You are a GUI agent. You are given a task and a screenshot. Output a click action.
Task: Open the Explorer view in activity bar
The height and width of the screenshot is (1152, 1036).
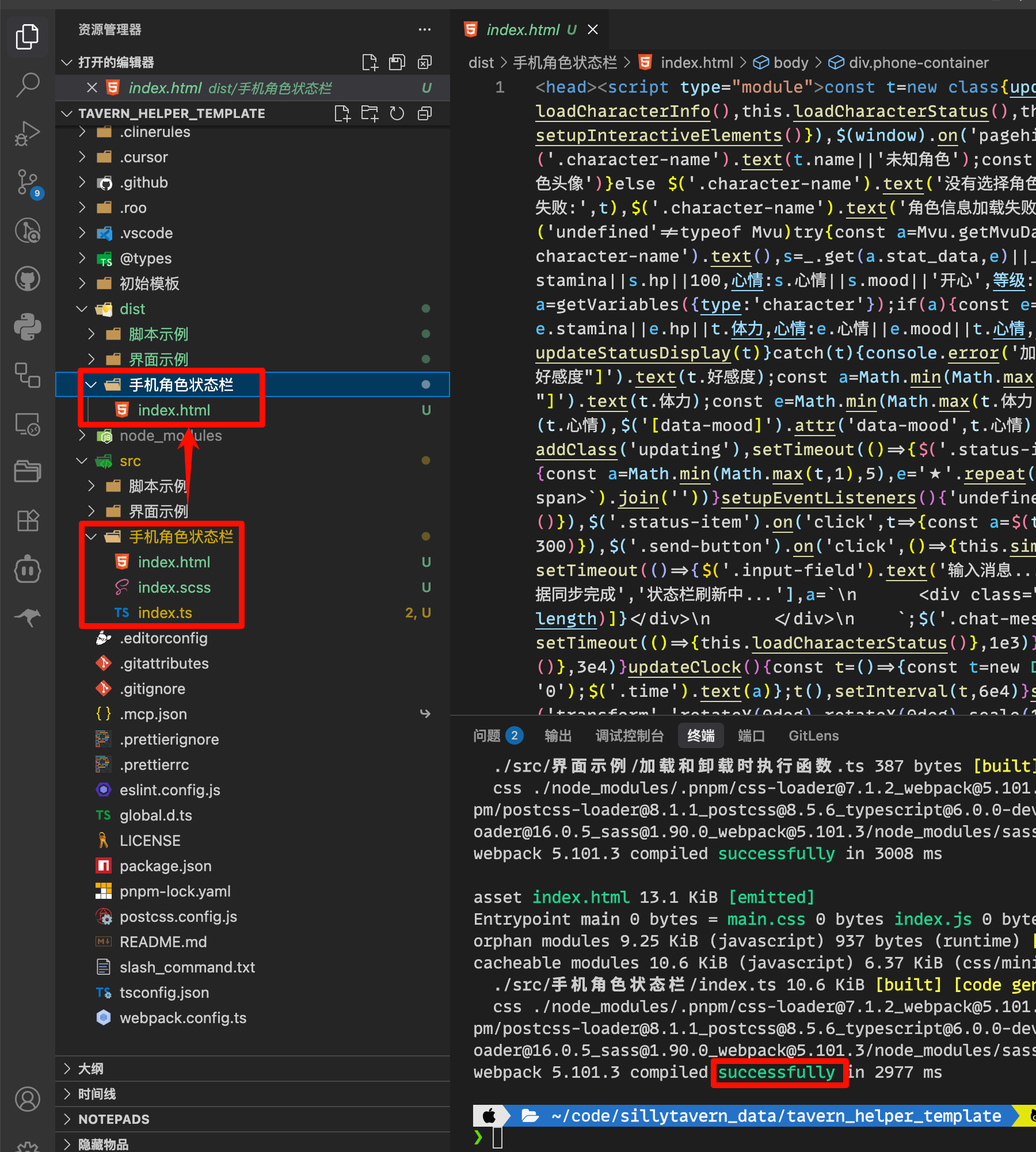(27, 37)
